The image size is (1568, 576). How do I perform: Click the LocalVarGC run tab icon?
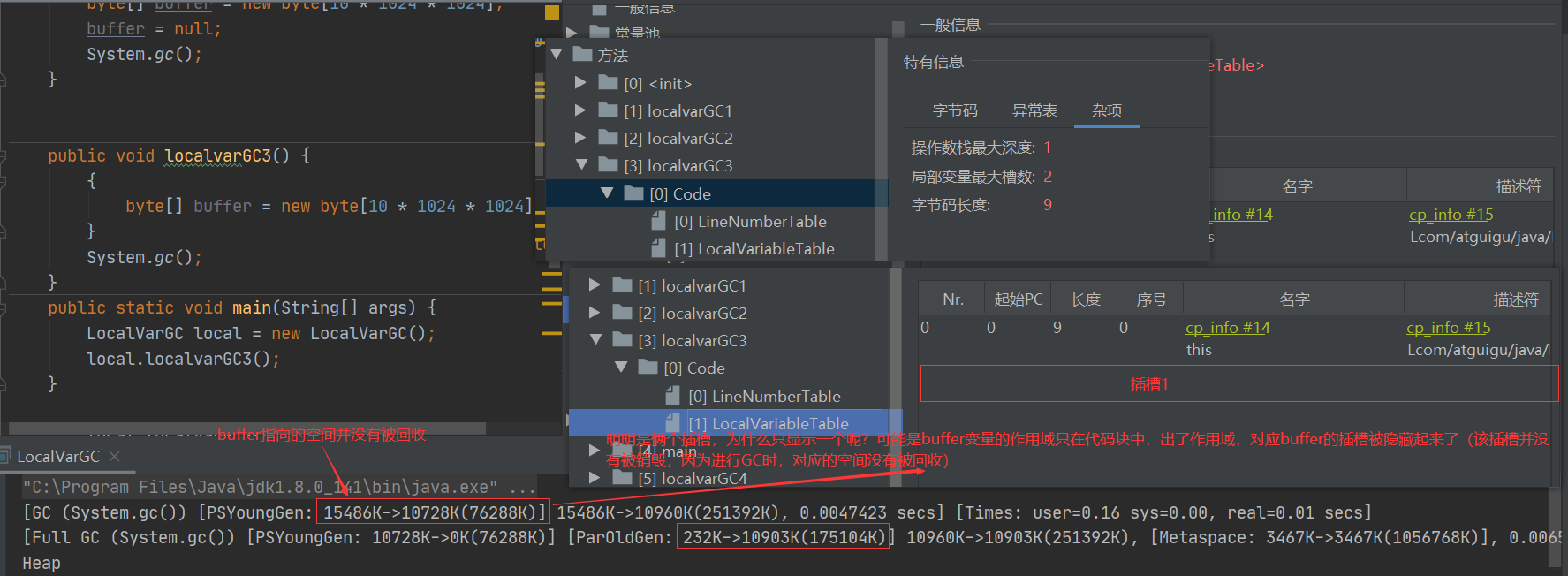point(6,456)
